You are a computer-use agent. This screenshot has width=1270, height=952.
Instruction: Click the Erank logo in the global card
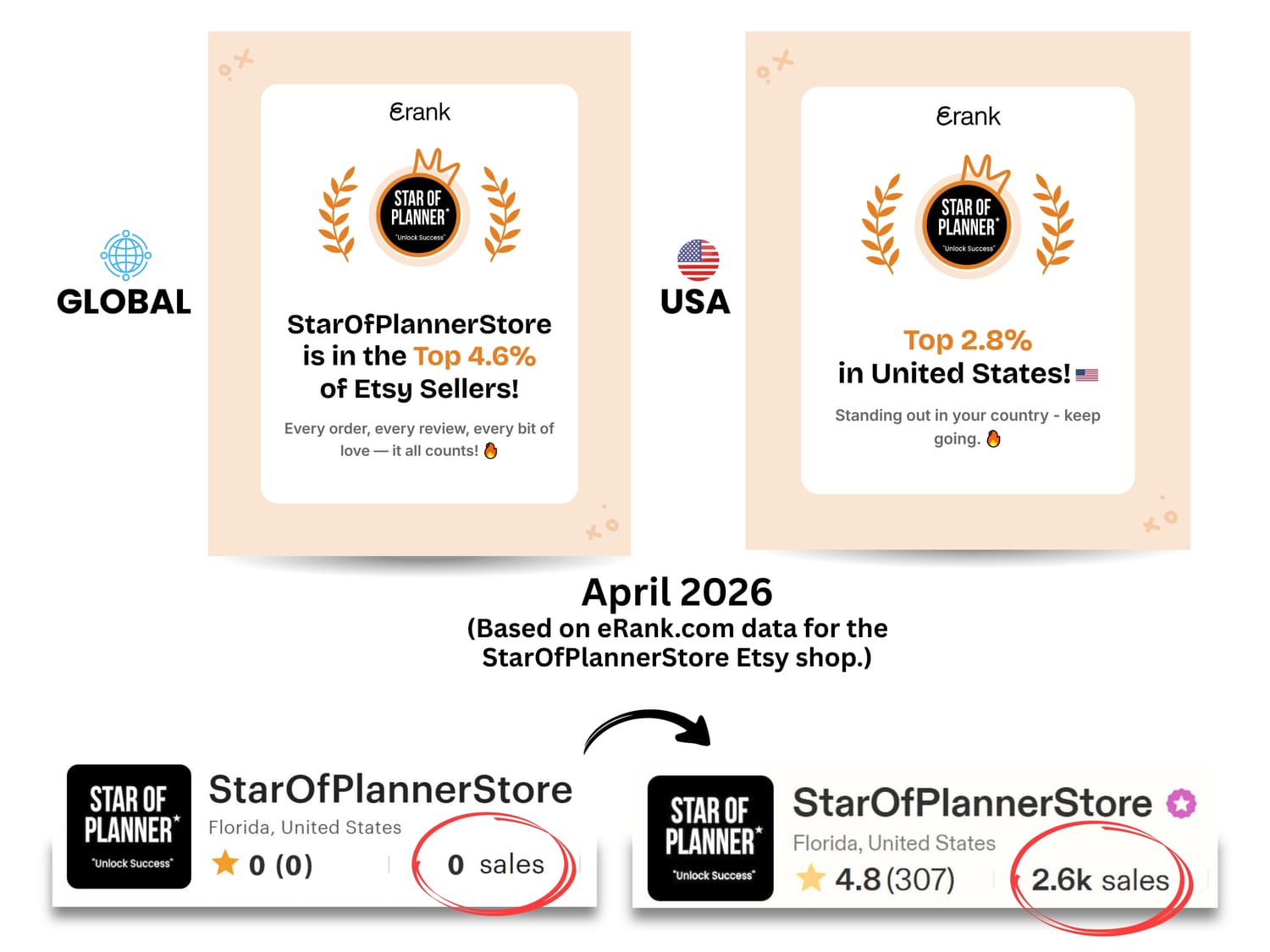(x=419, y=112)
